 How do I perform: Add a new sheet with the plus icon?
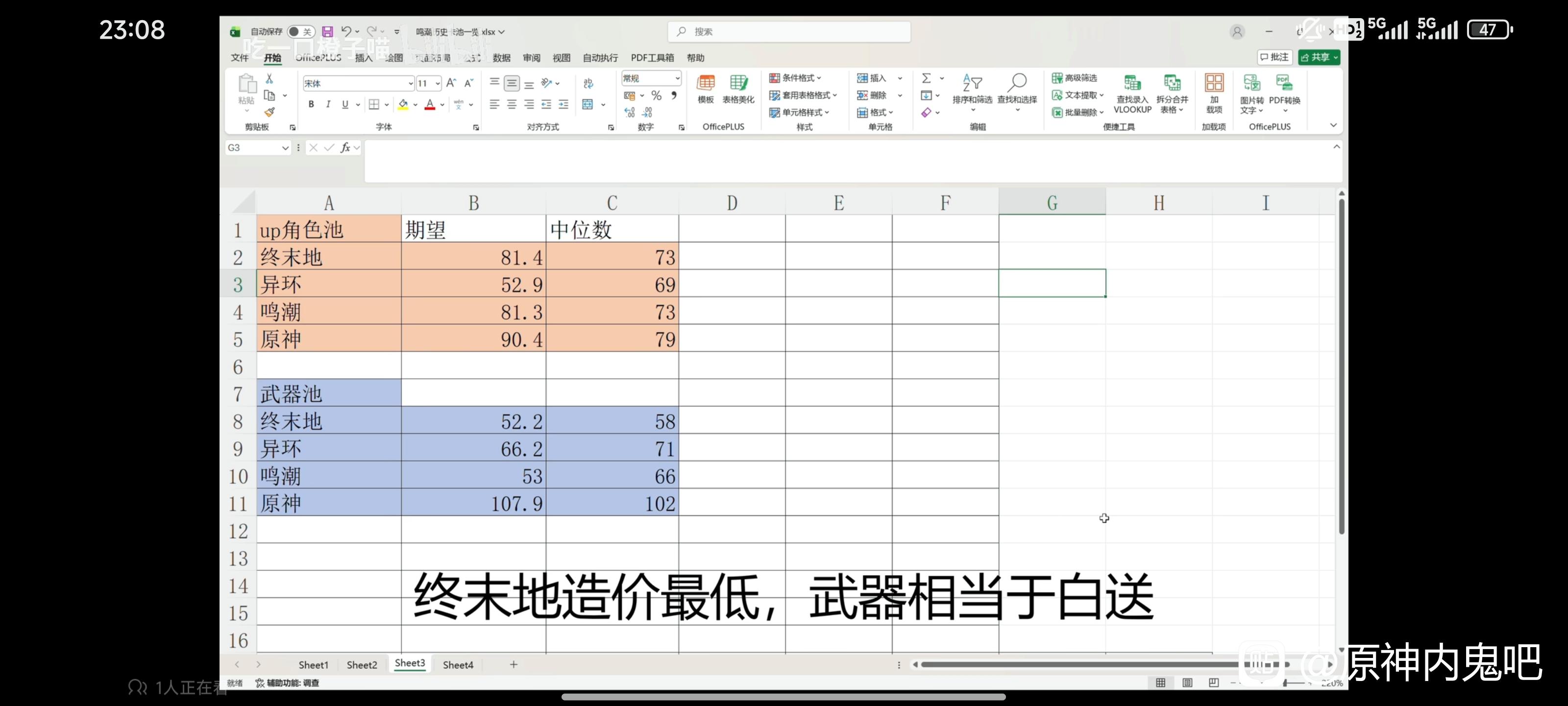514,665
